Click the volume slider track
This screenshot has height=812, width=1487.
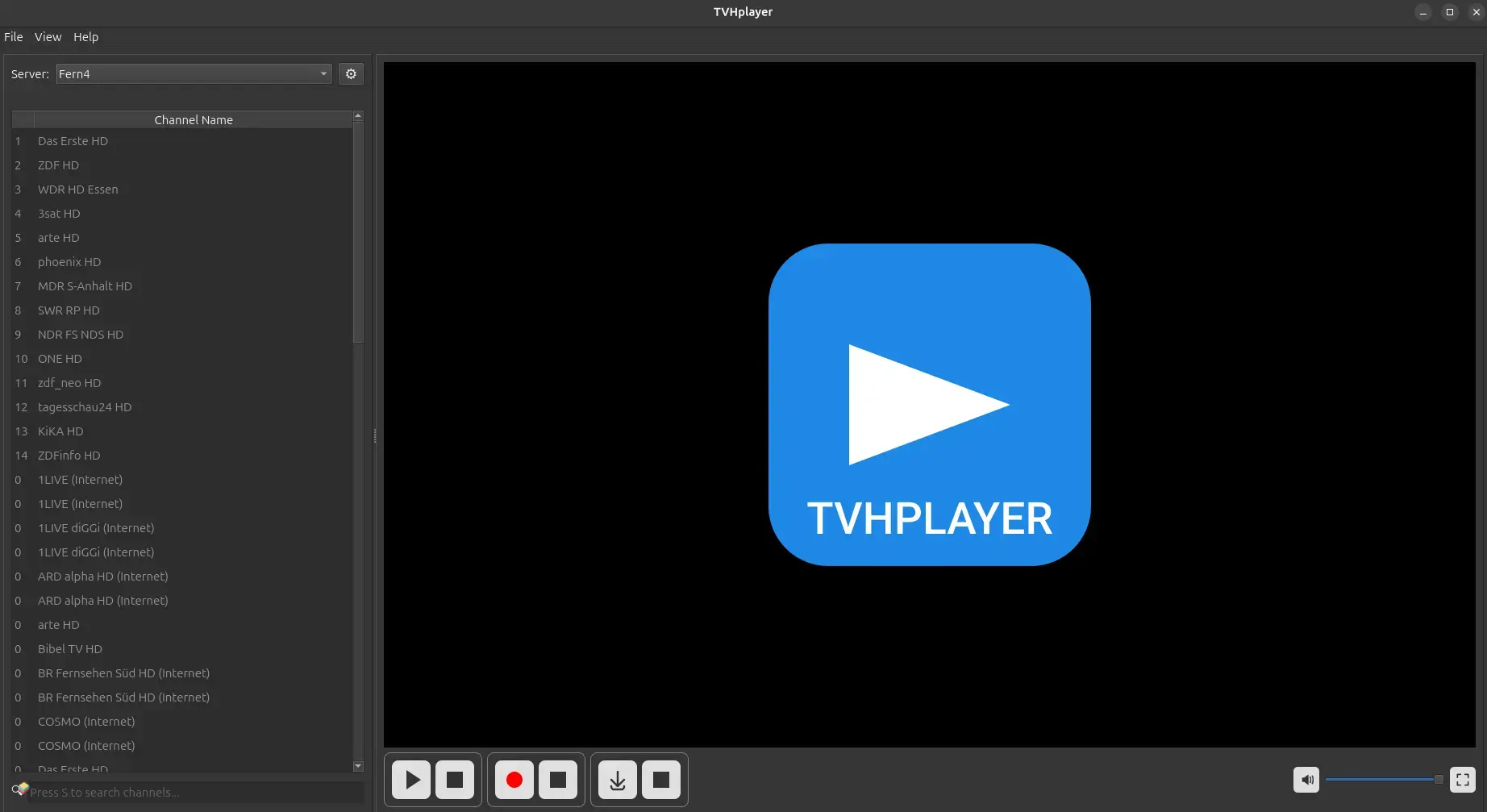(x=1379, y=780)
